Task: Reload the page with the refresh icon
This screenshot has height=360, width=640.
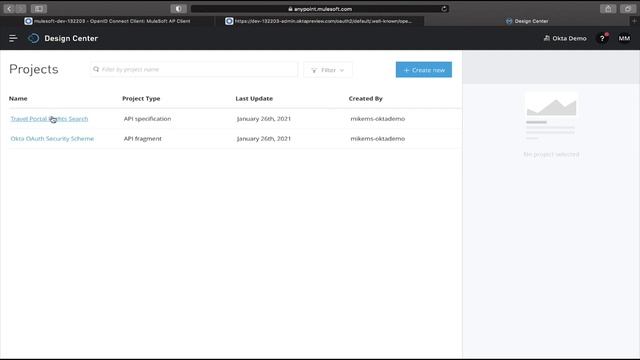Action: pyautogui.click(x=444, y=9)
